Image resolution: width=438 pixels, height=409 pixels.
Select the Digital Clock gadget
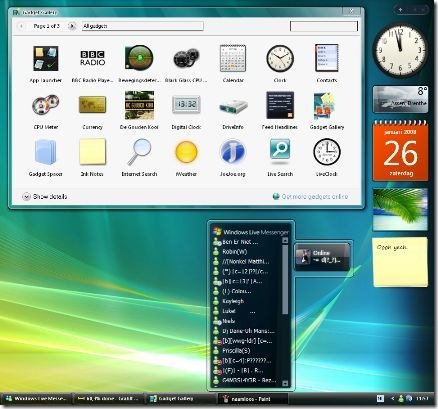point(186,105)
